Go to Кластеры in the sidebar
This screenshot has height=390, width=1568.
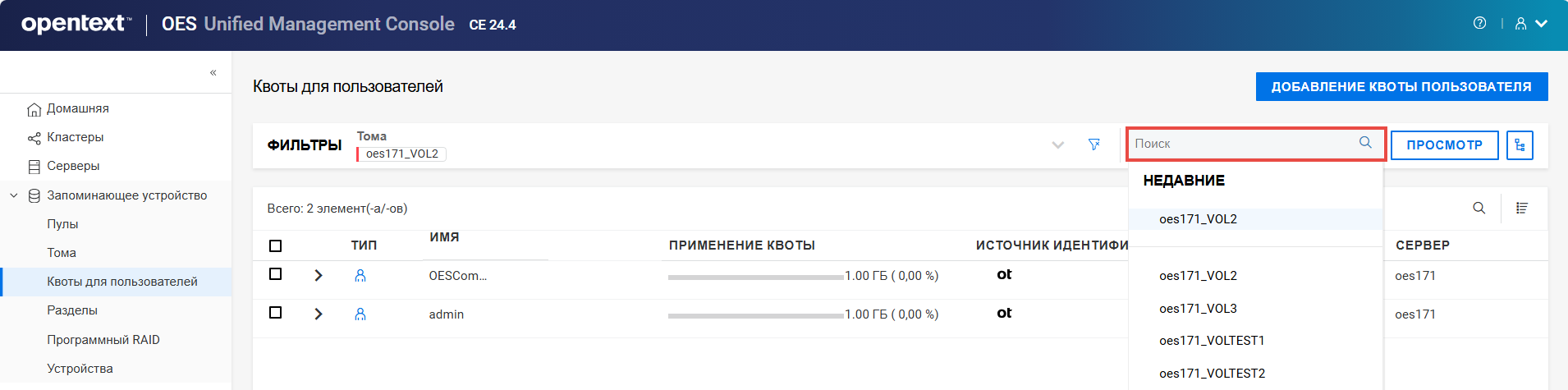coord(75,137)
